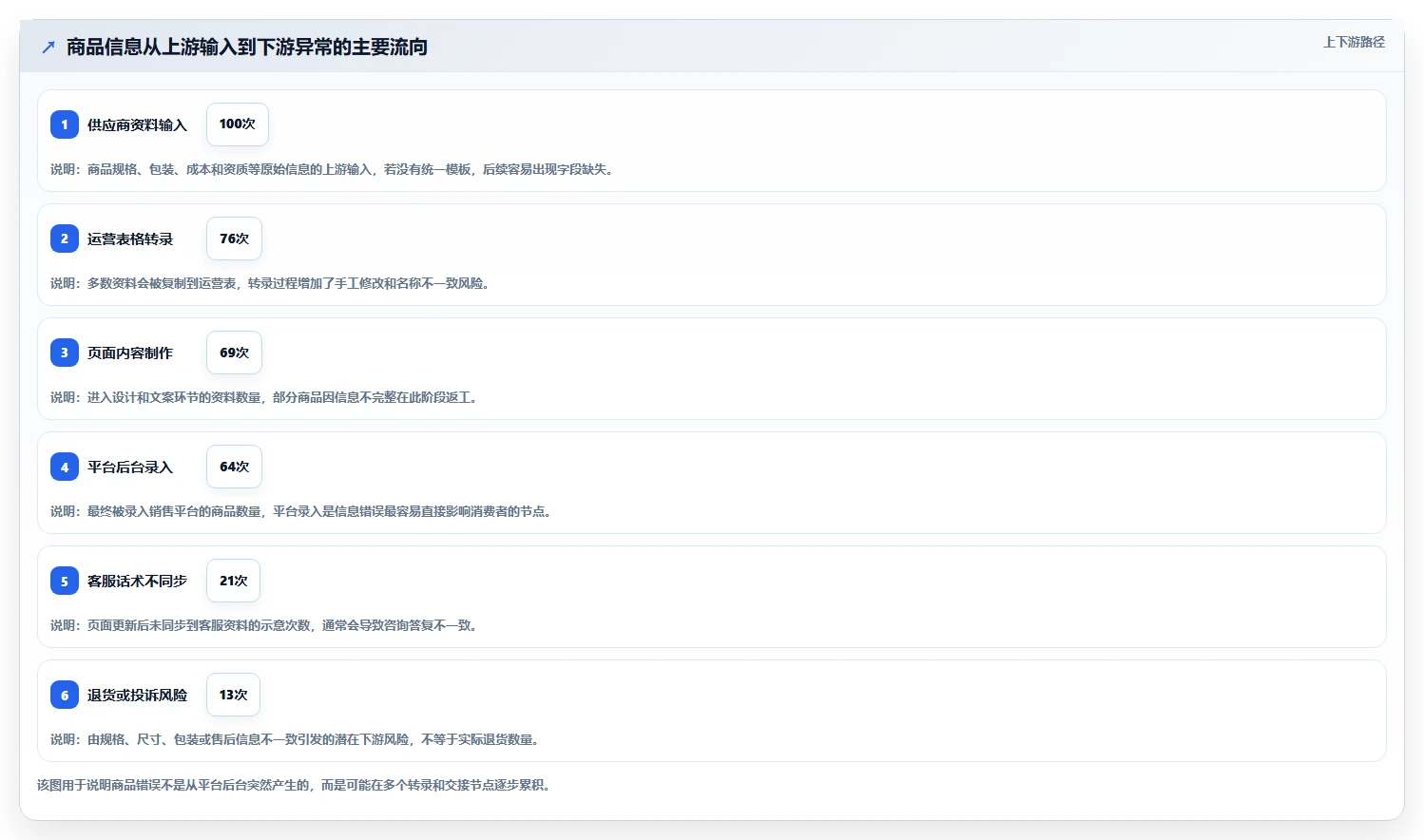Click the 上下游路径 label
The image size is (1424, 840).
coord(1354,42)
